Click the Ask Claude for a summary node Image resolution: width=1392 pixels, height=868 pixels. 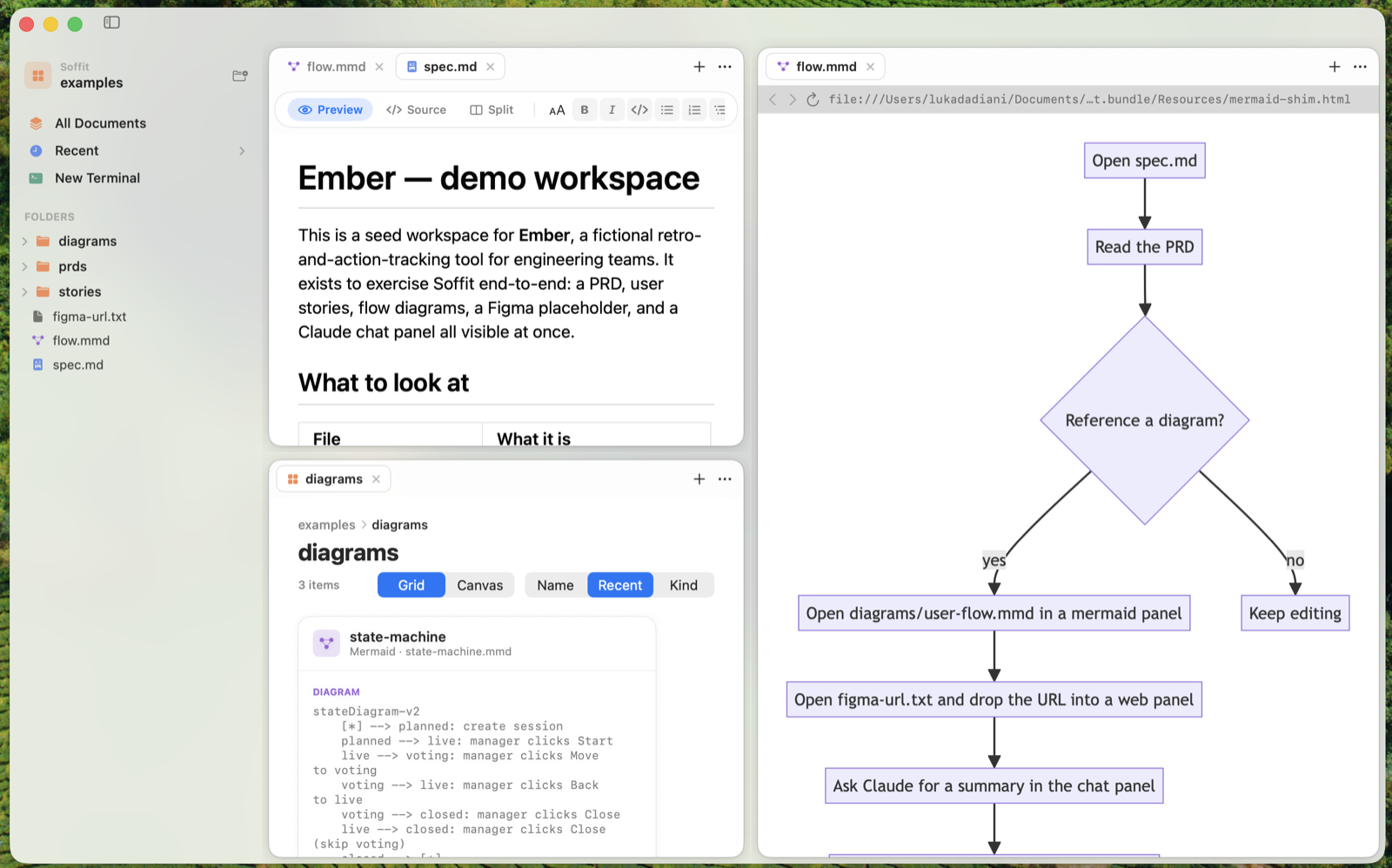tap(994, 786)
